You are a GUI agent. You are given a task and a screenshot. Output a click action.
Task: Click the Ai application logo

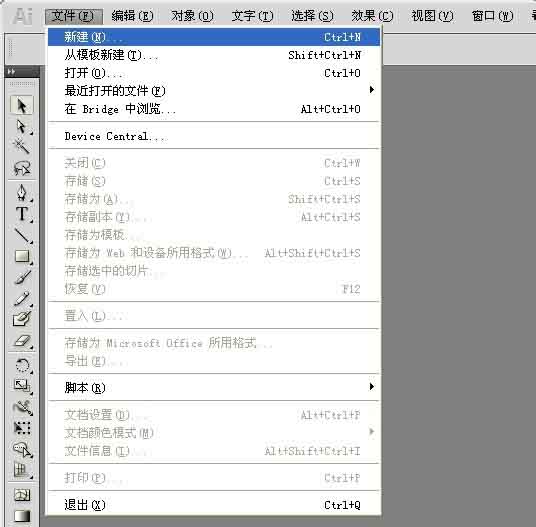tap(23, 16)
